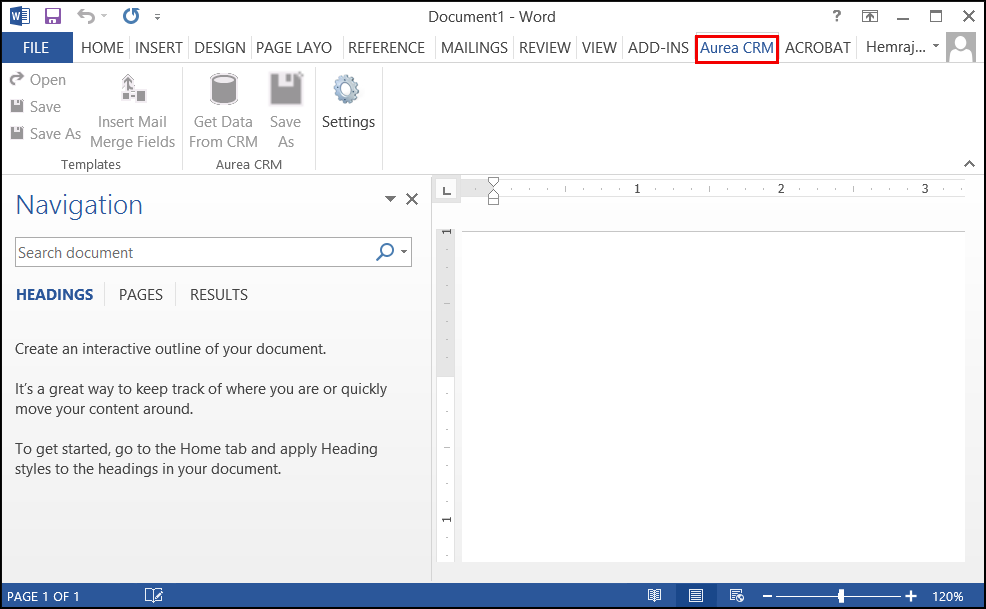Click the user profile avatar picture
The image size is (986, 609).
(x=961, y=48)
